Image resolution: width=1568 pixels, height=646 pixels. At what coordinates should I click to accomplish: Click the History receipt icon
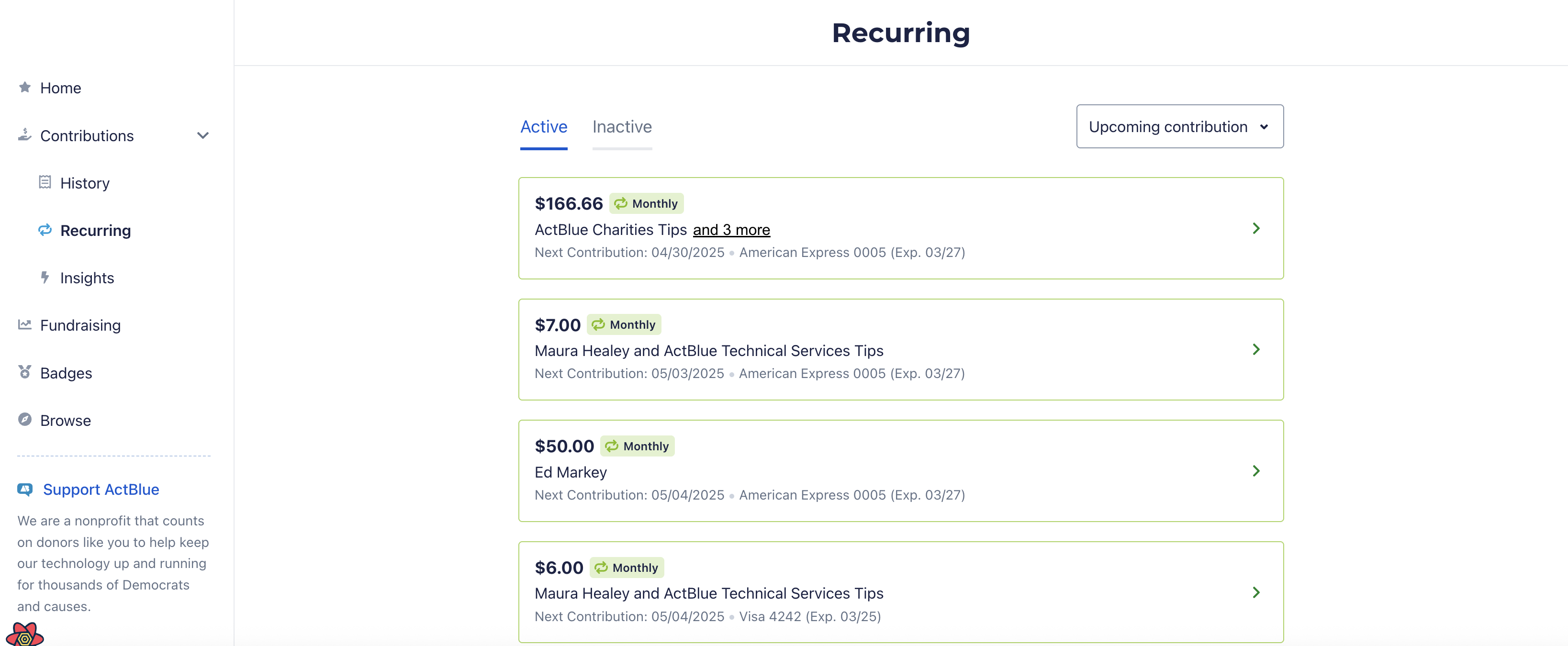pos(45,182)
